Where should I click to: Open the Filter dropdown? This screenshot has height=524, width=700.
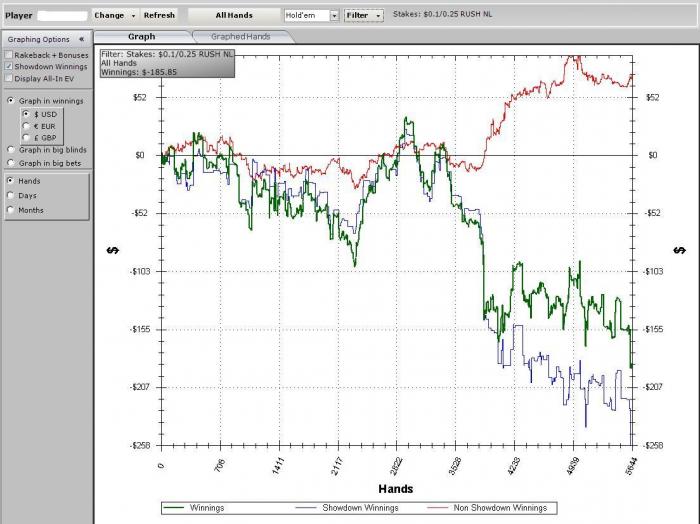pos(363,15)
